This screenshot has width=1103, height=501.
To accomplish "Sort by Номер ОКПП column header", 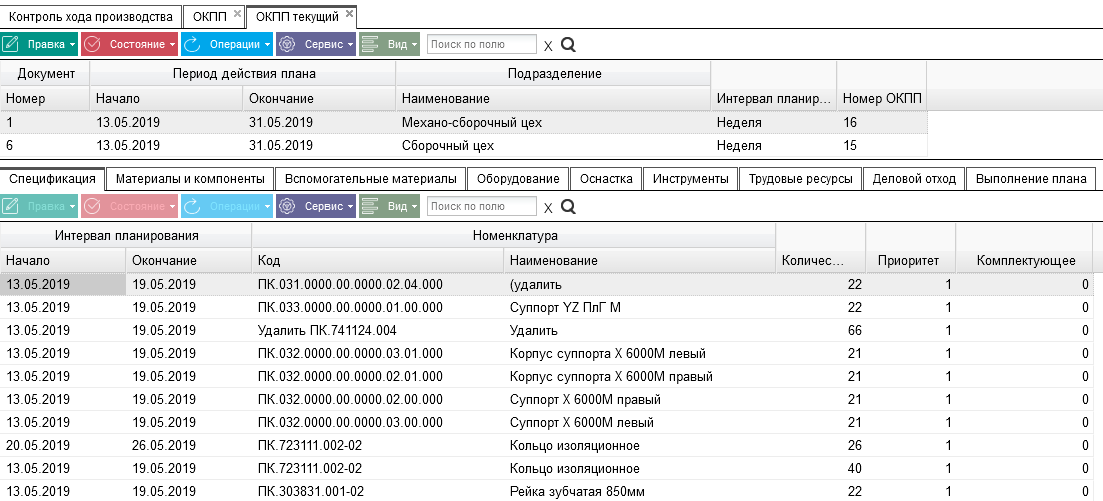I will (x=881, y=99).
